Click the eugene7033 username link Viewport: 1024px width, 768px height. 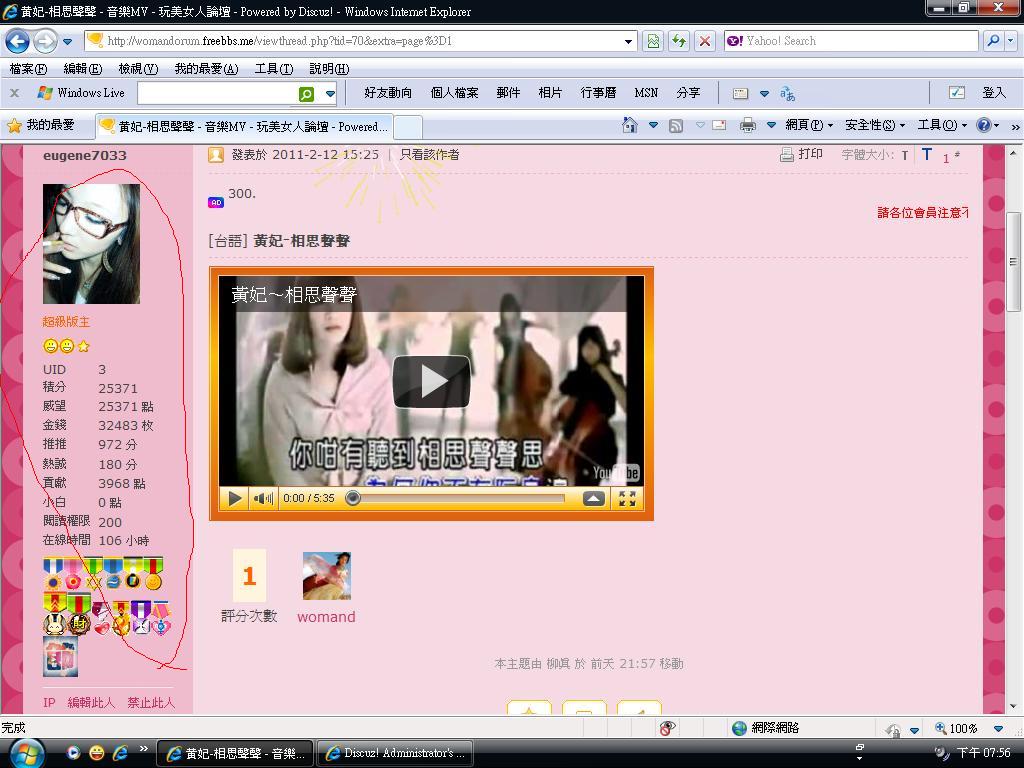[85, 155]
